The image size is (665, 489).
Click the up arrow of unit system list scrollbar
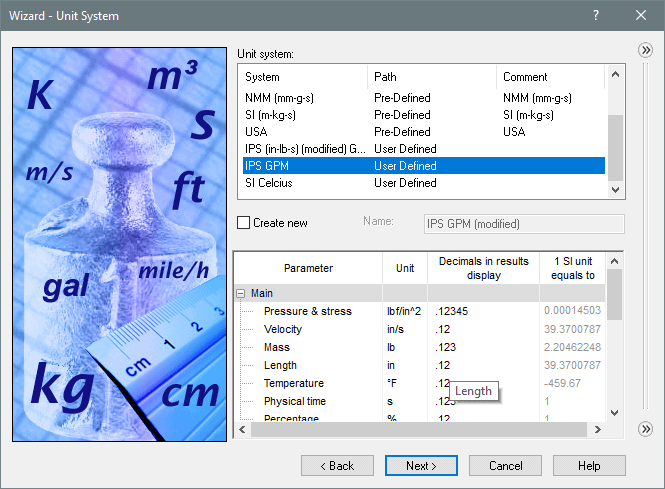point(615,75)
